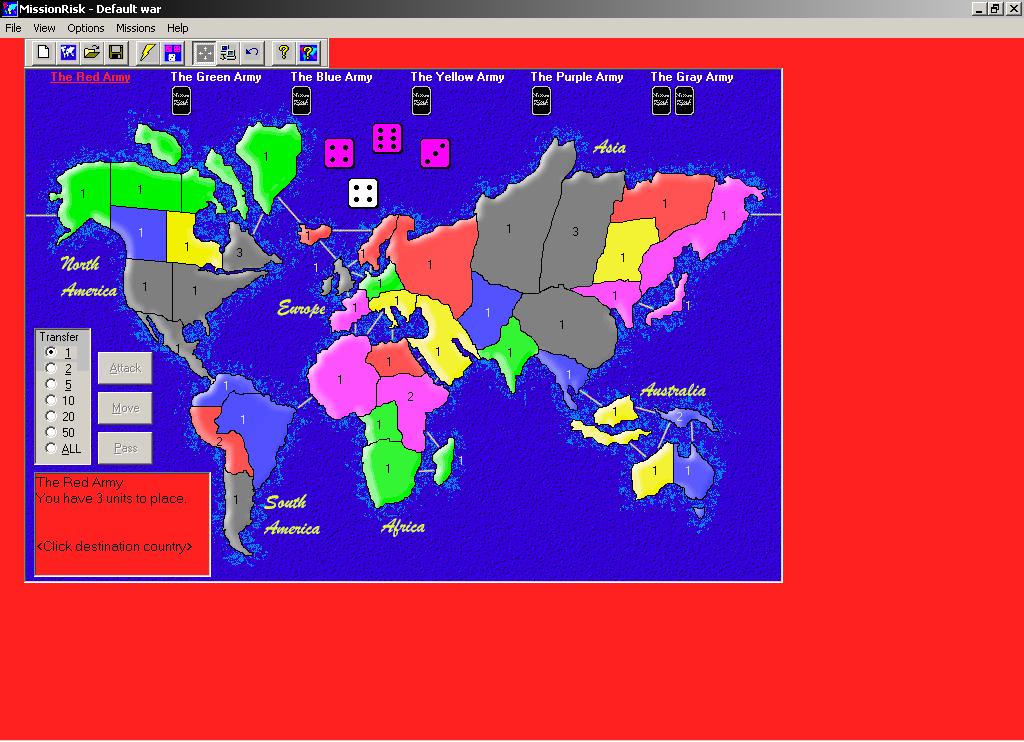Viewport: 1024px width, 742px height.
Task: Click the undo arrow toolbar icon
Action: 252,52
